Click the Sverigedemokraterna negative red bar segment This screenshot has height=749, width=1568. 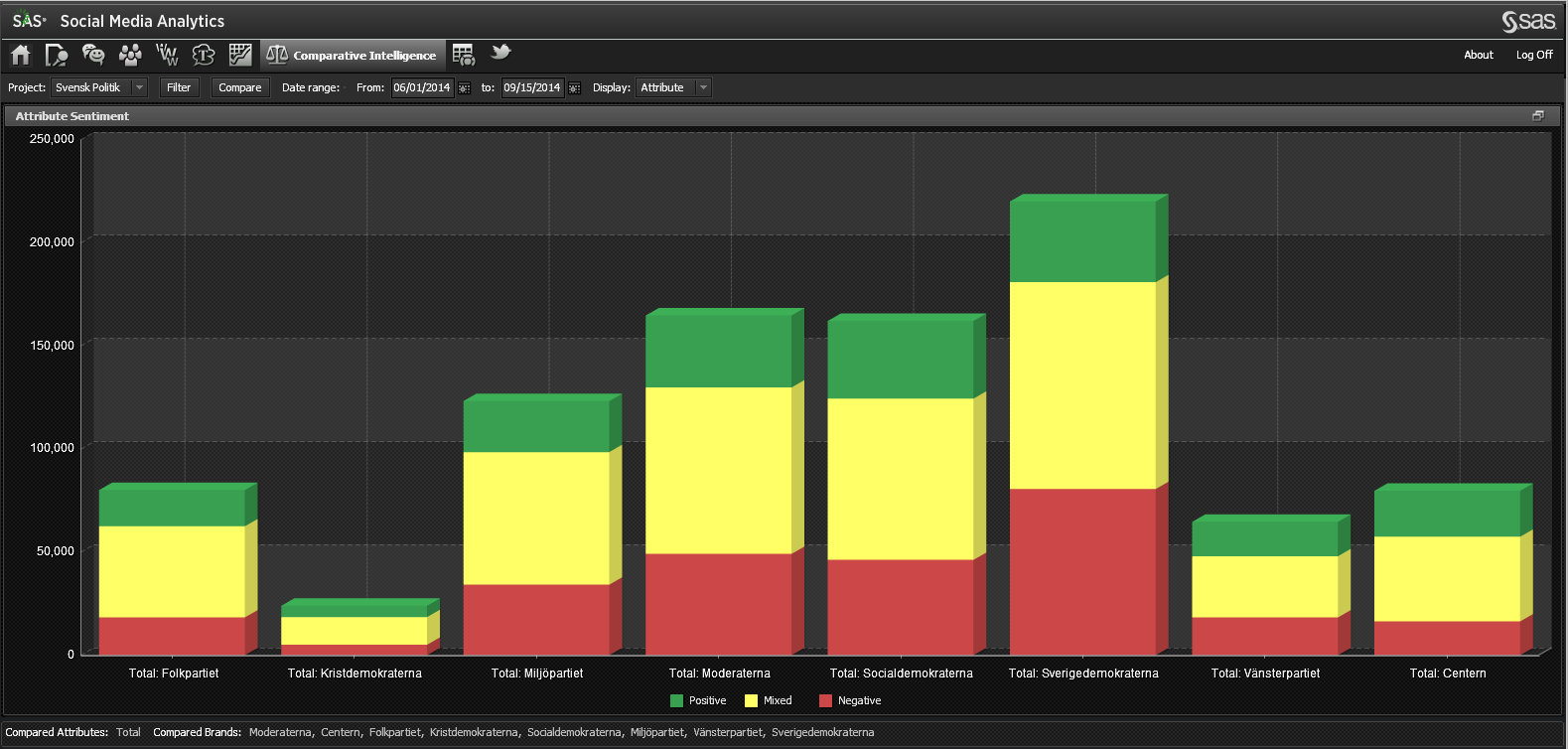(1082, 571)
